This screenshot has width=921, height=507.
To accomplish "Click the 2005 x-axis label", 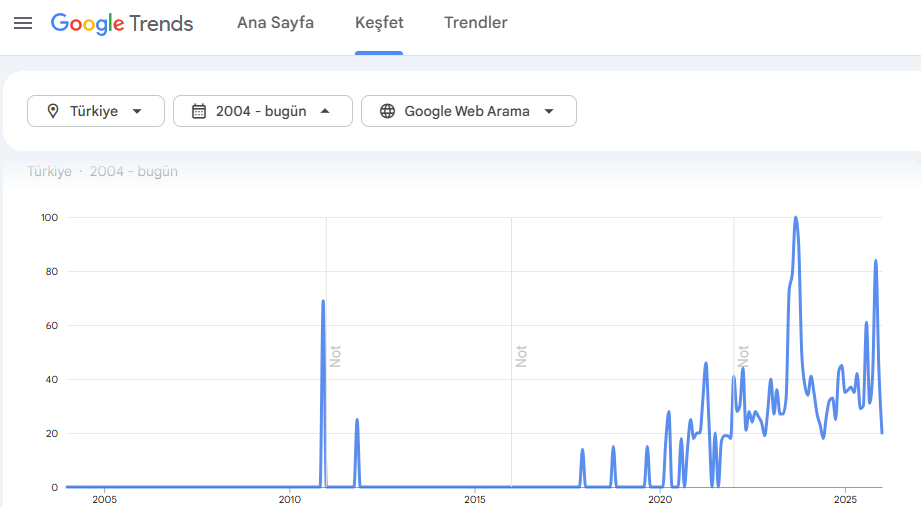I will click(105, 499).
